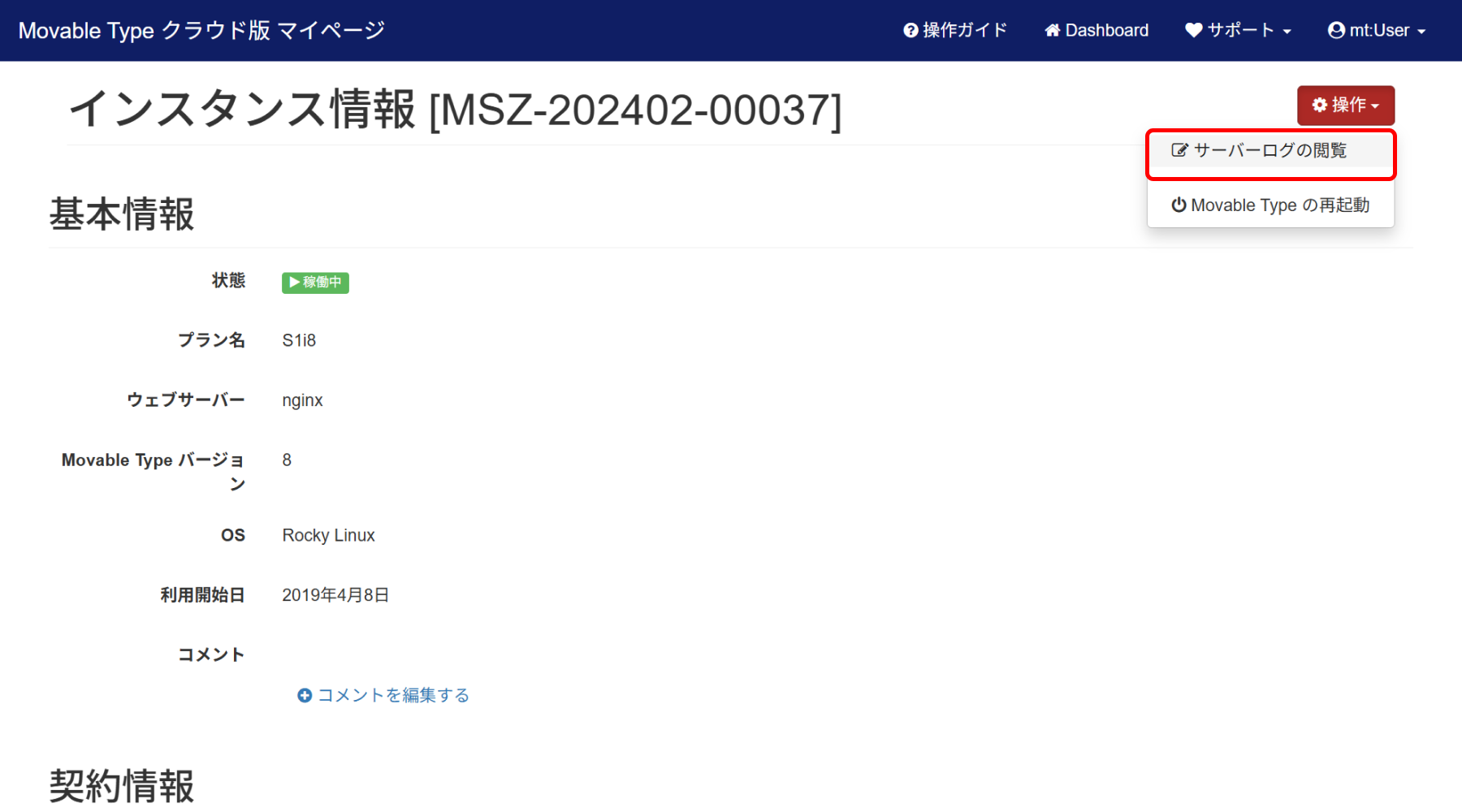
Task: Click the home icon beside Dashboard
Action: (1052, 31)
